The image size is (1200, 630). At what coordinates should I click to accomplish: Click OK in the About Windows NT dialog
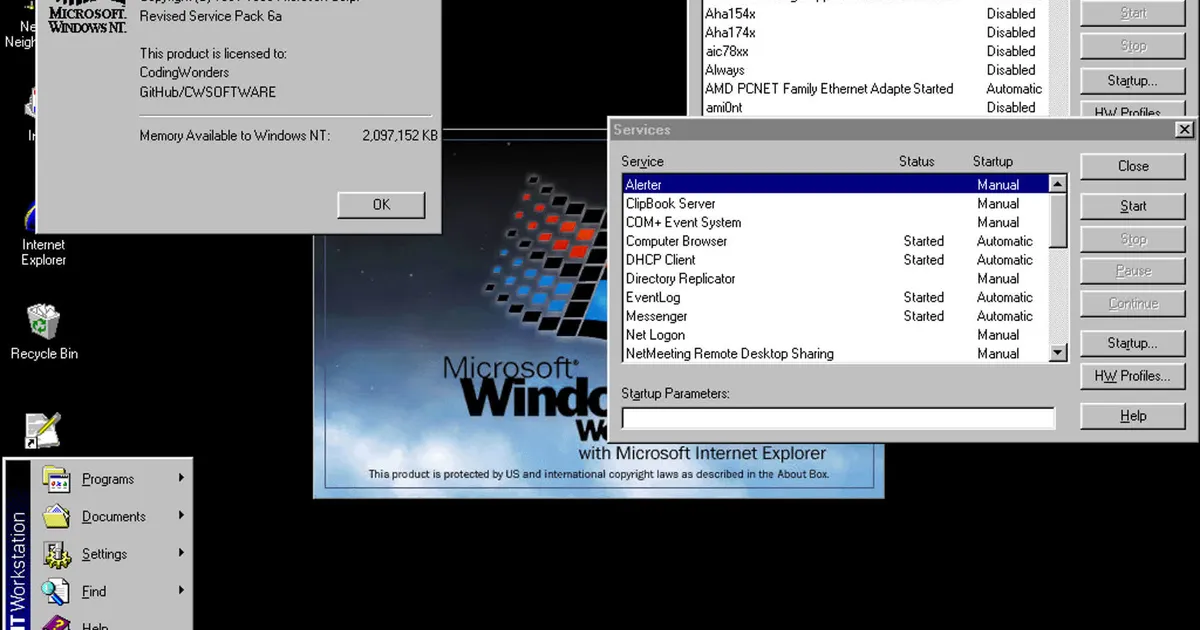click(381, 204)
